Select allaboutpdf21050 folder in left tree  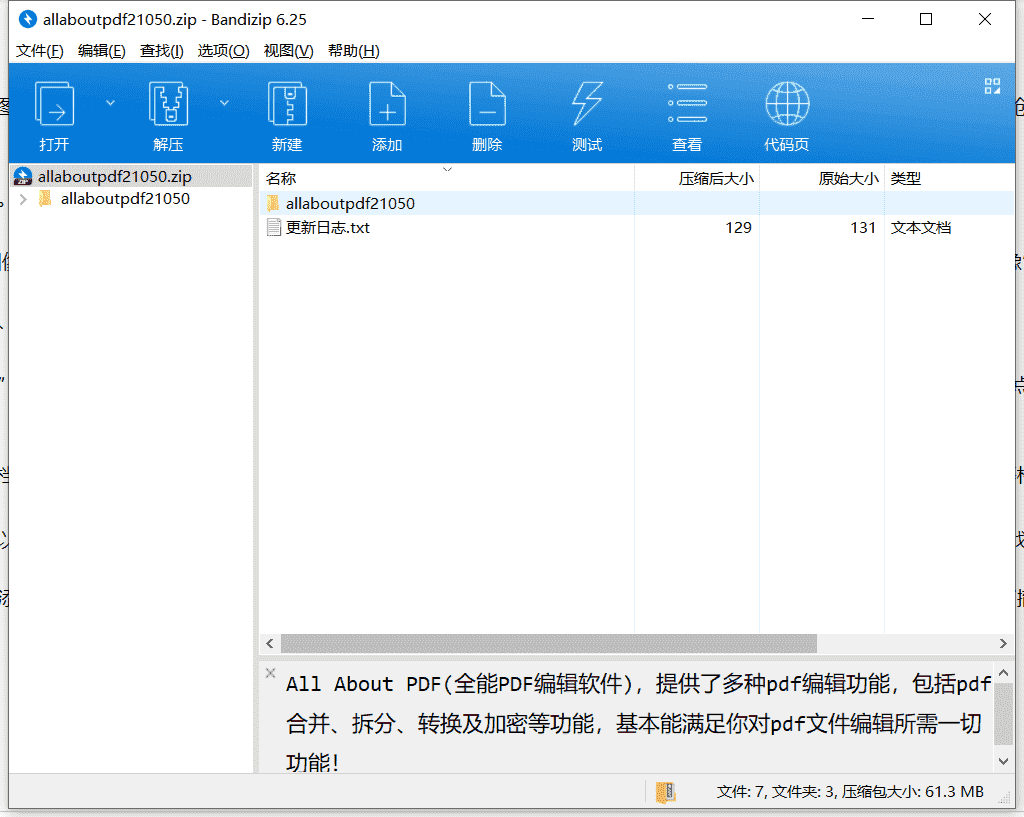click(x=125, y=199)
